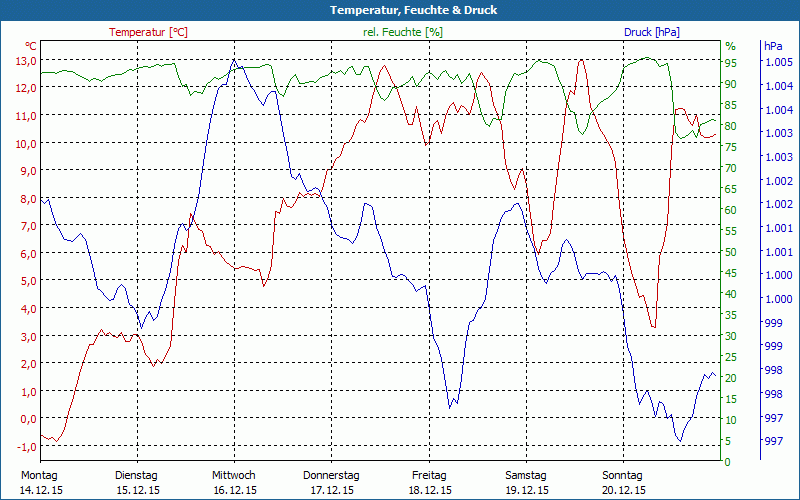This screenshot has height=500, width=800.
Task: Pick the Sonntag 20.12.15 date label
Action: [624, 482]
